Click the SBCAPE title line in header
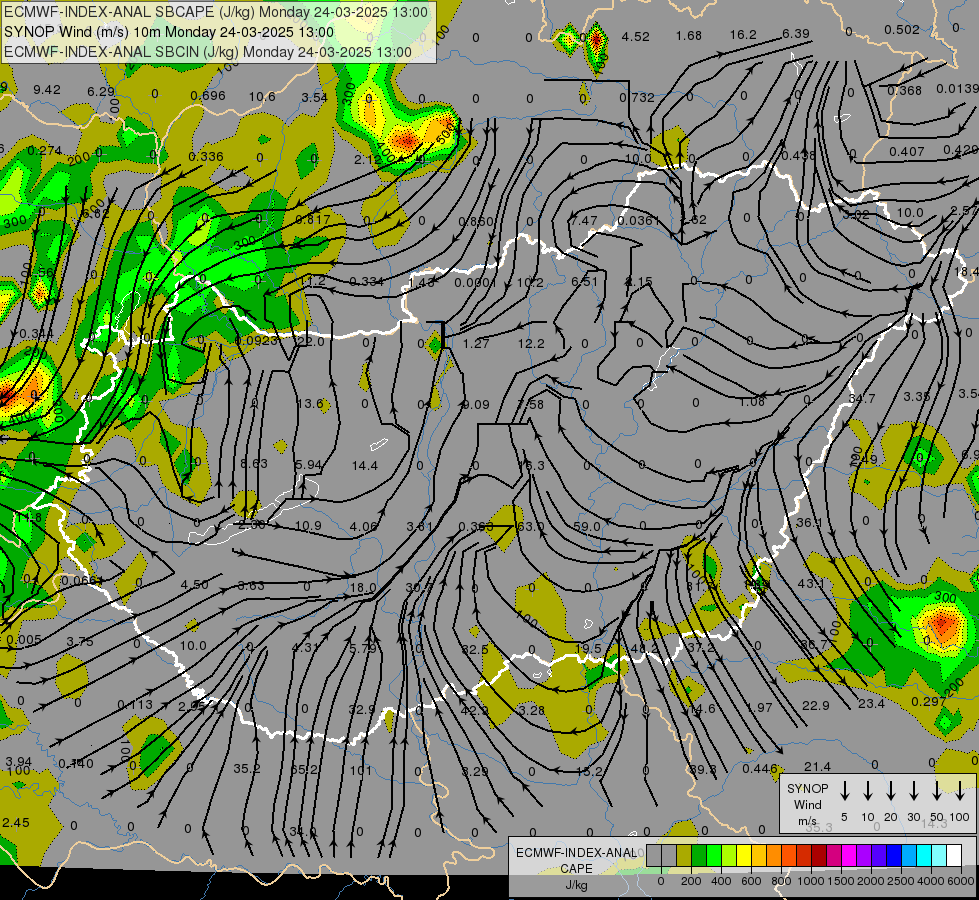The image size is (979, 900). [216, 12]
